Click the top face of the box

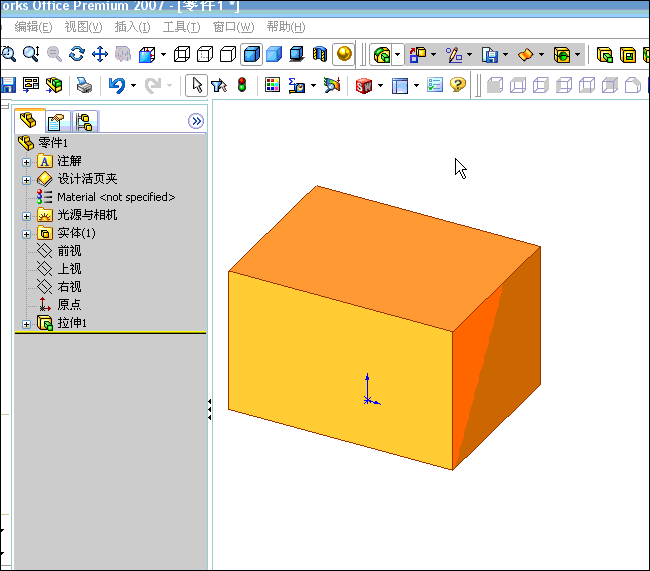coord(386,257)
